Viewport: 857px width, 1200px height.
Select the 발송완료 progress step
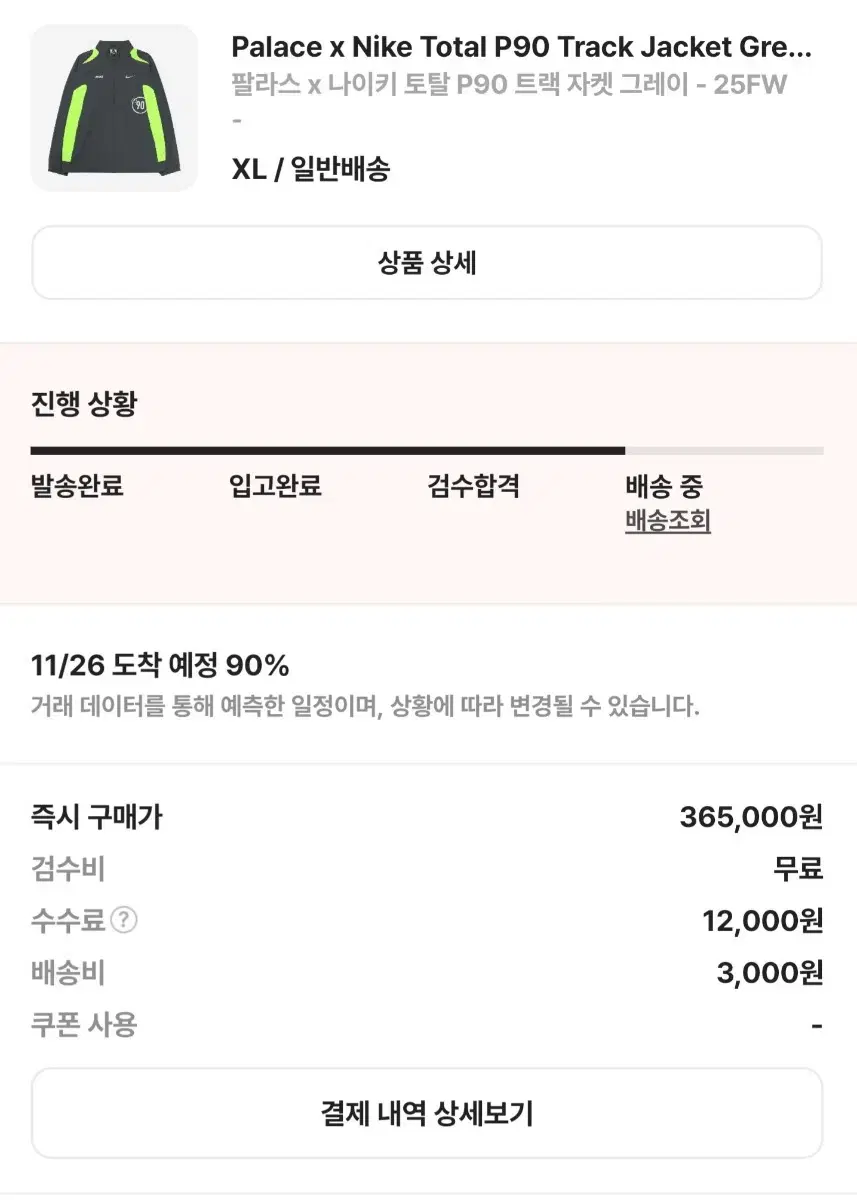tap(77, 487)
